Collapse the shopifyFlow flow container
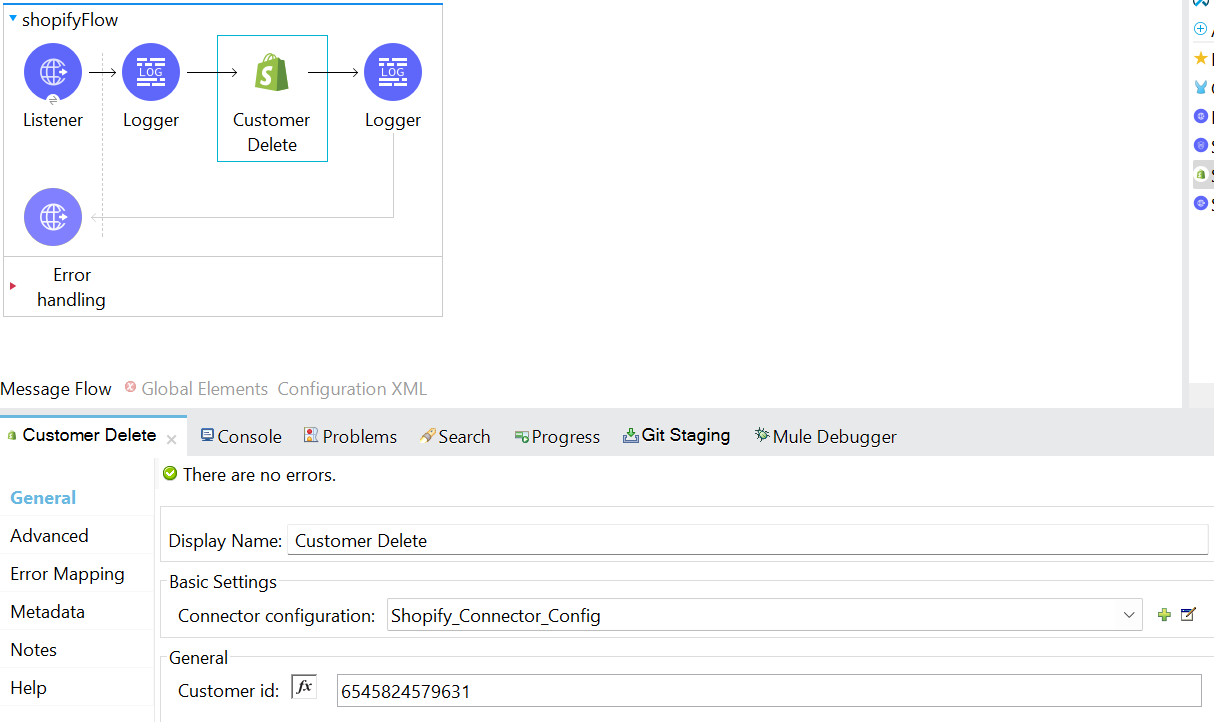This screenshot has width=1214, height=722. click(13, 19)
